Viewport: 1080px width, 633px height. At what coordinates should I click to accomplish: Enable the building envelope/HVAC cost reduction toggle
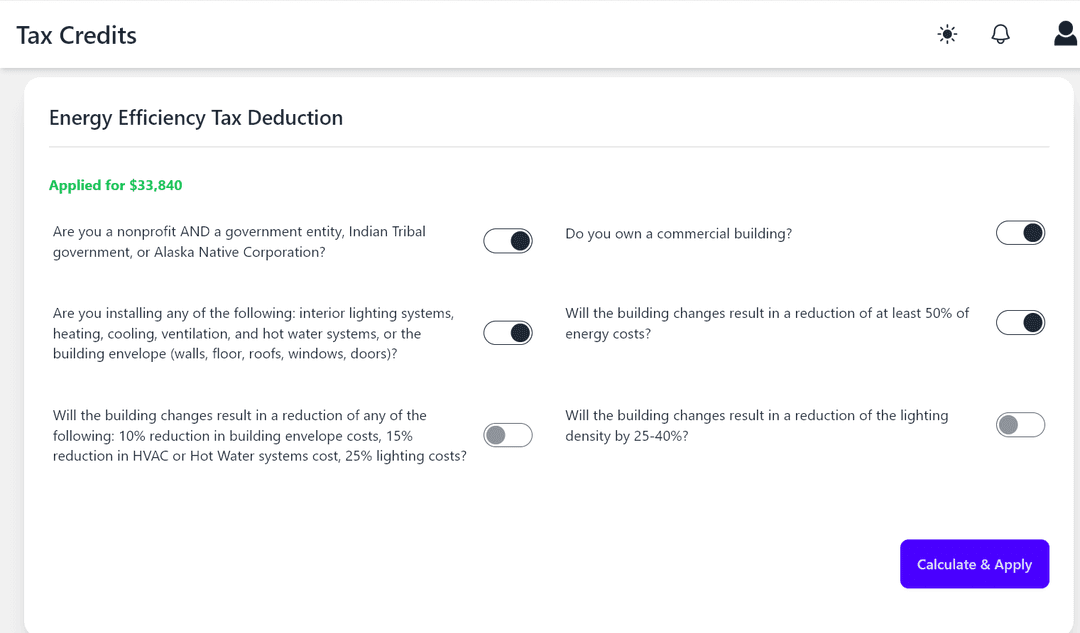pyautogui.click(x=508, y=435)
